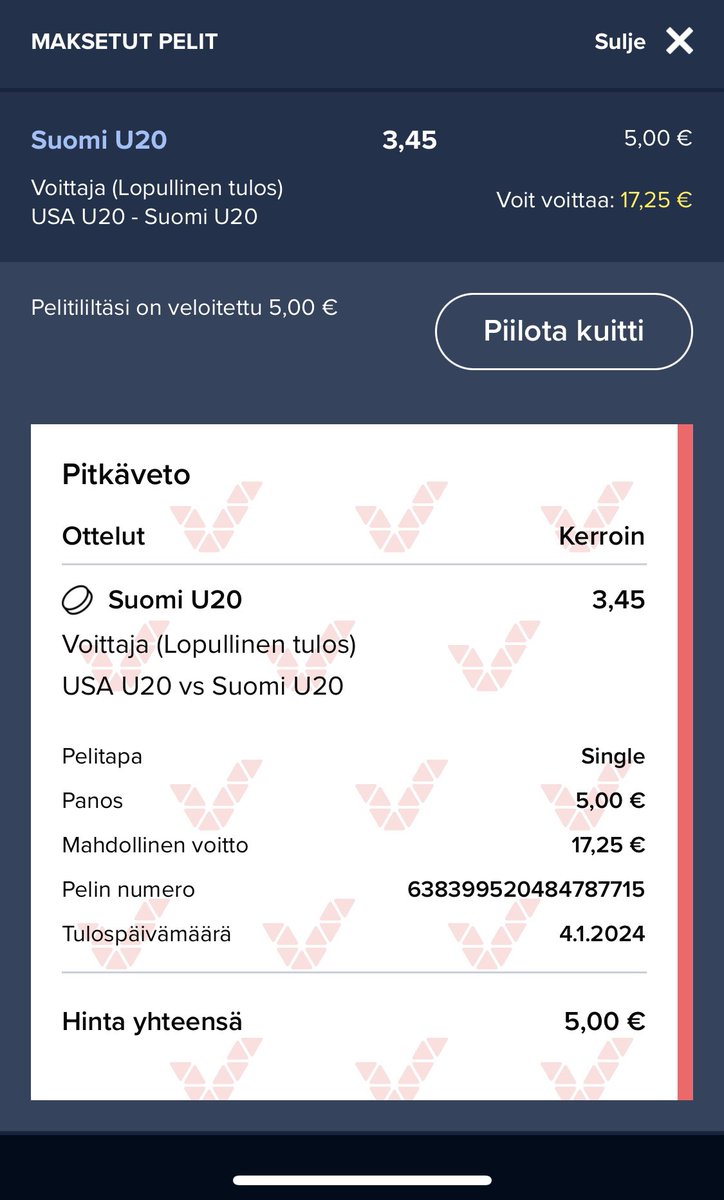Open the blue Suomi U20 selection link

tap(99, 140)
